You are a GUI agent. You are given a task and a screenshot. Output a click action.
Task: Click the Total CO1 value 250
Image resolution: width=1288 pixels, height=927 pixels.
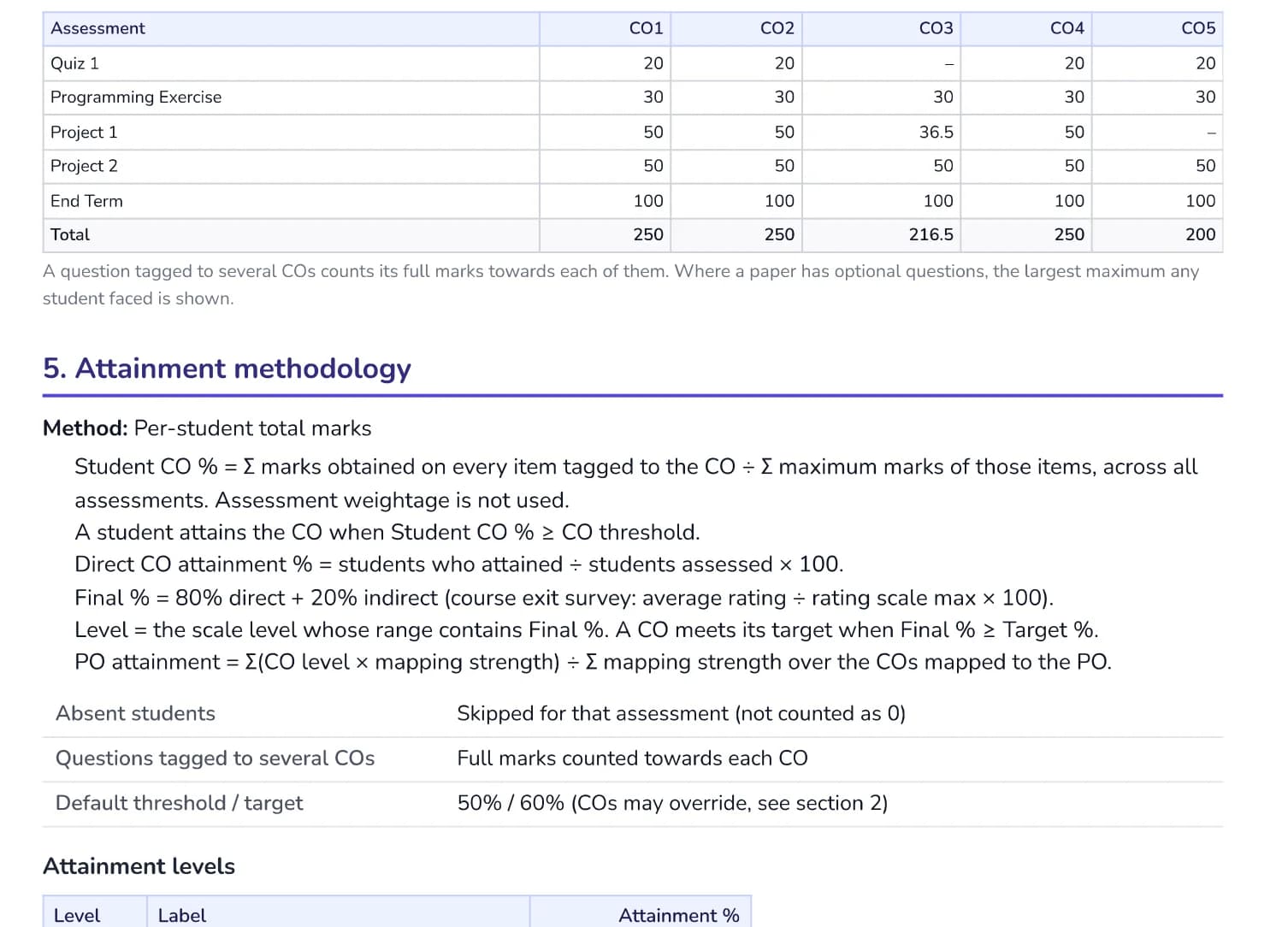[648, 234]
